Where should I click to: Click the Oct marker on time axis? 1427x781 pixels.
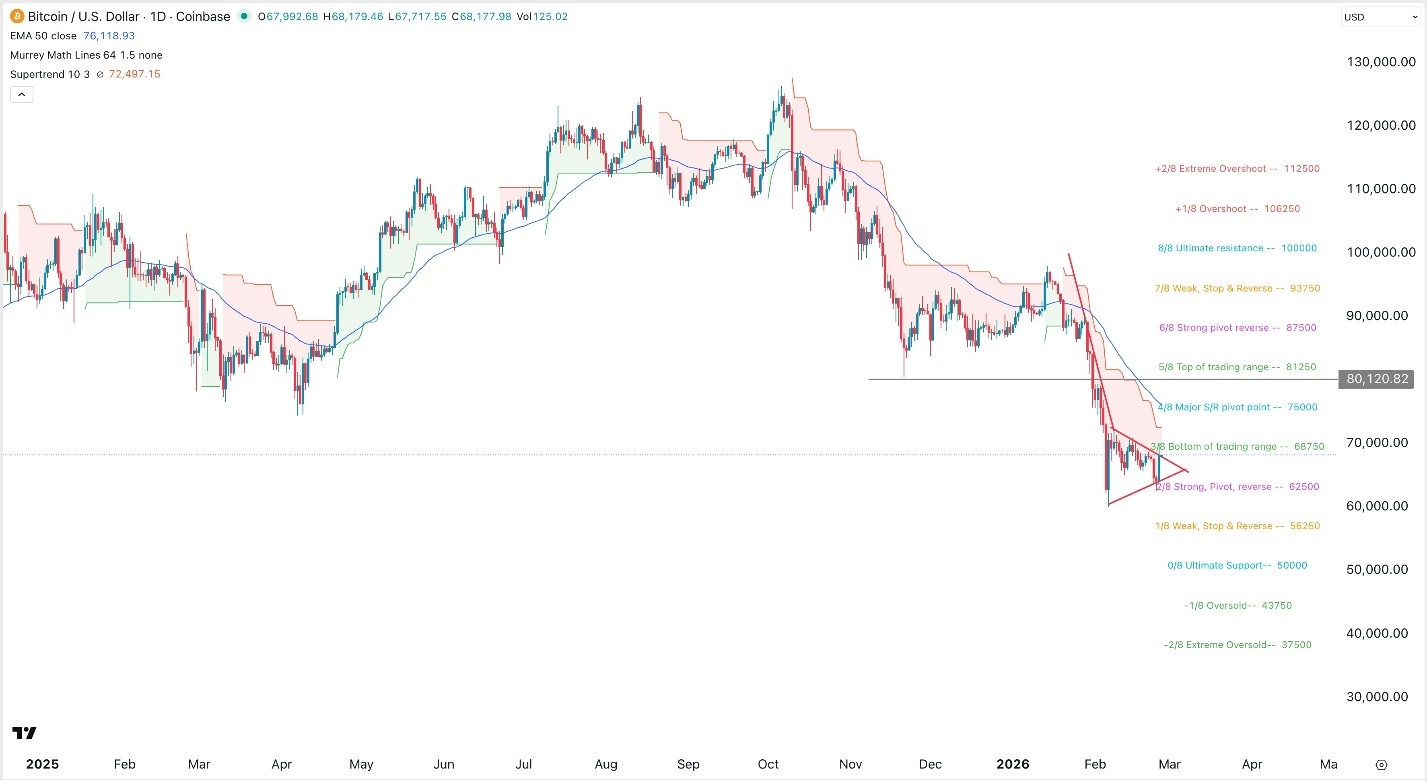click(x=768, y=764)
